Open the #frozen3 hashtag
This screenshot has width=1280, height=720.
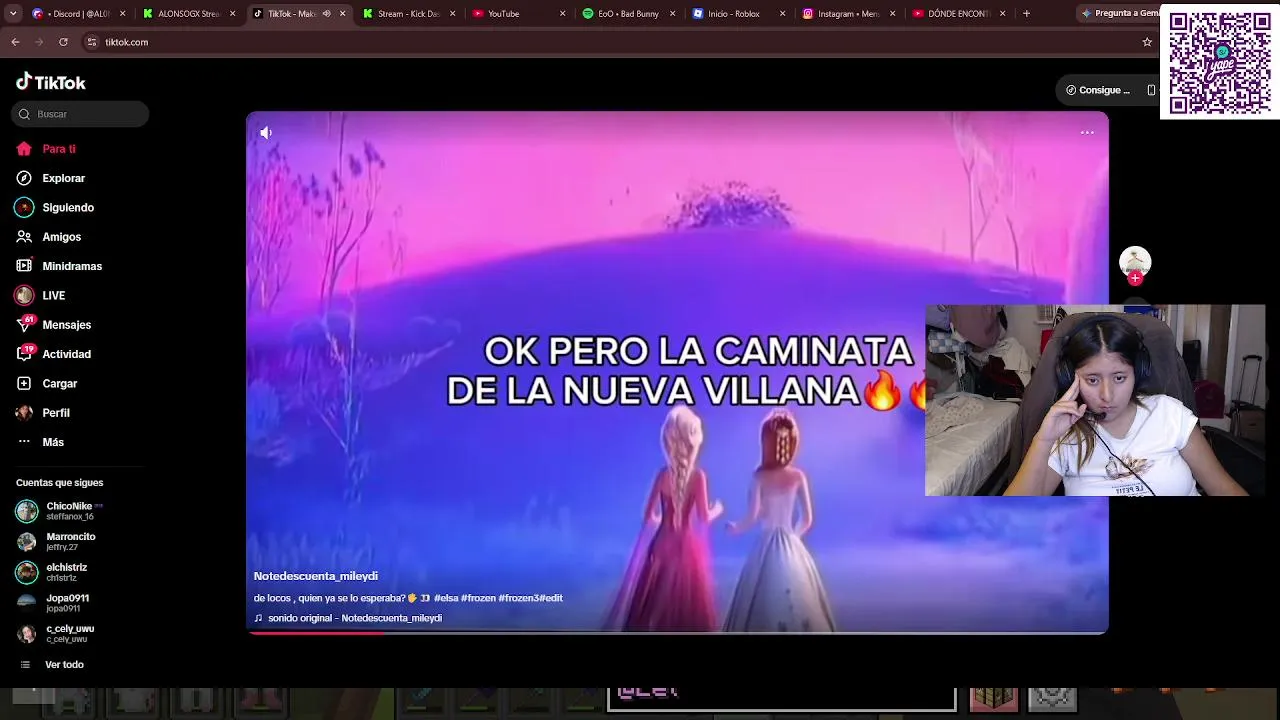coord(519,598)
